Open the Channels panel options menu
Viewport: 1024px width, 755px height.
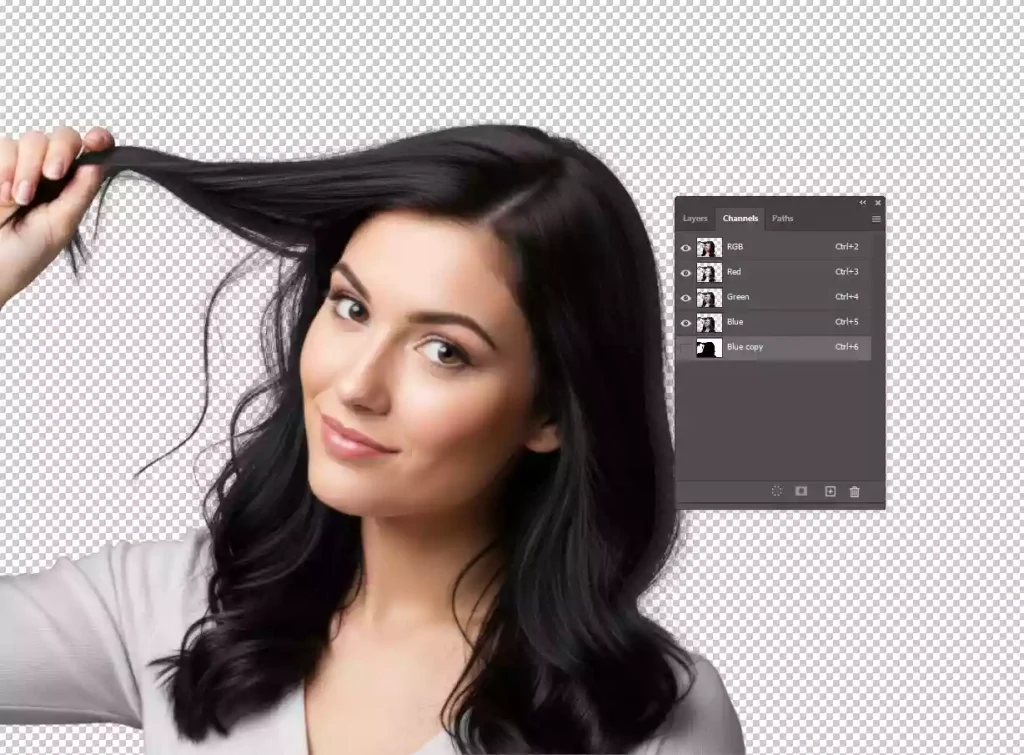click(875, 219)
